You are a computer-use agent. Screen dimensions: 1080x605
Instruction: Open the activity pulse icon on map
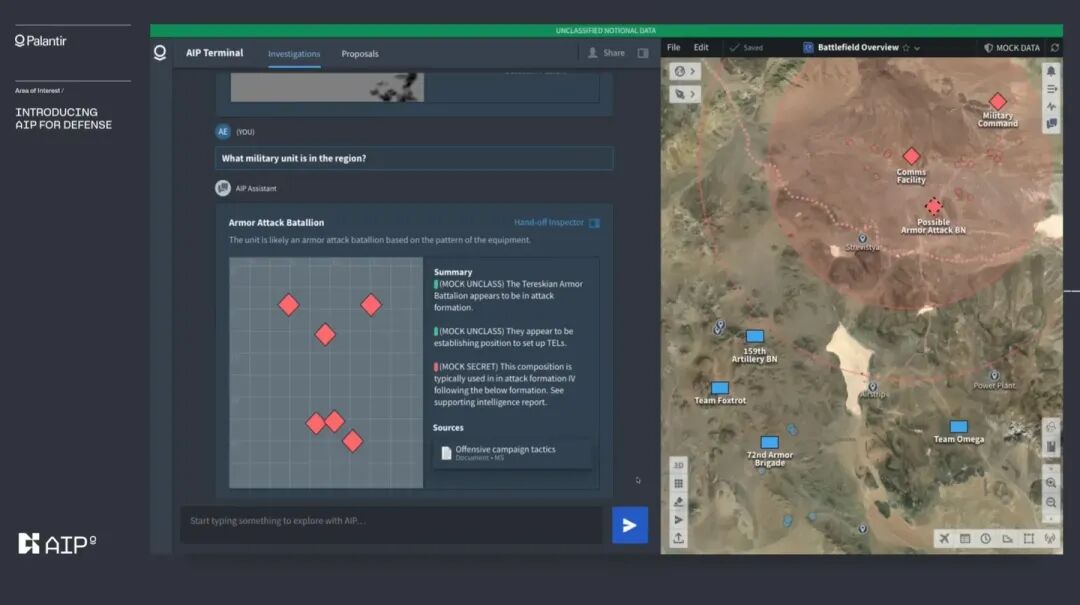pos(1051,107)
